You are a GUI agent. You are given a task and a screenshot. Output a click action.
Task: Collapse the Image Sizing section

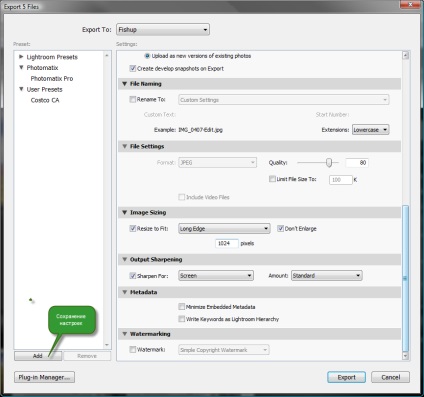coord(125,212)
